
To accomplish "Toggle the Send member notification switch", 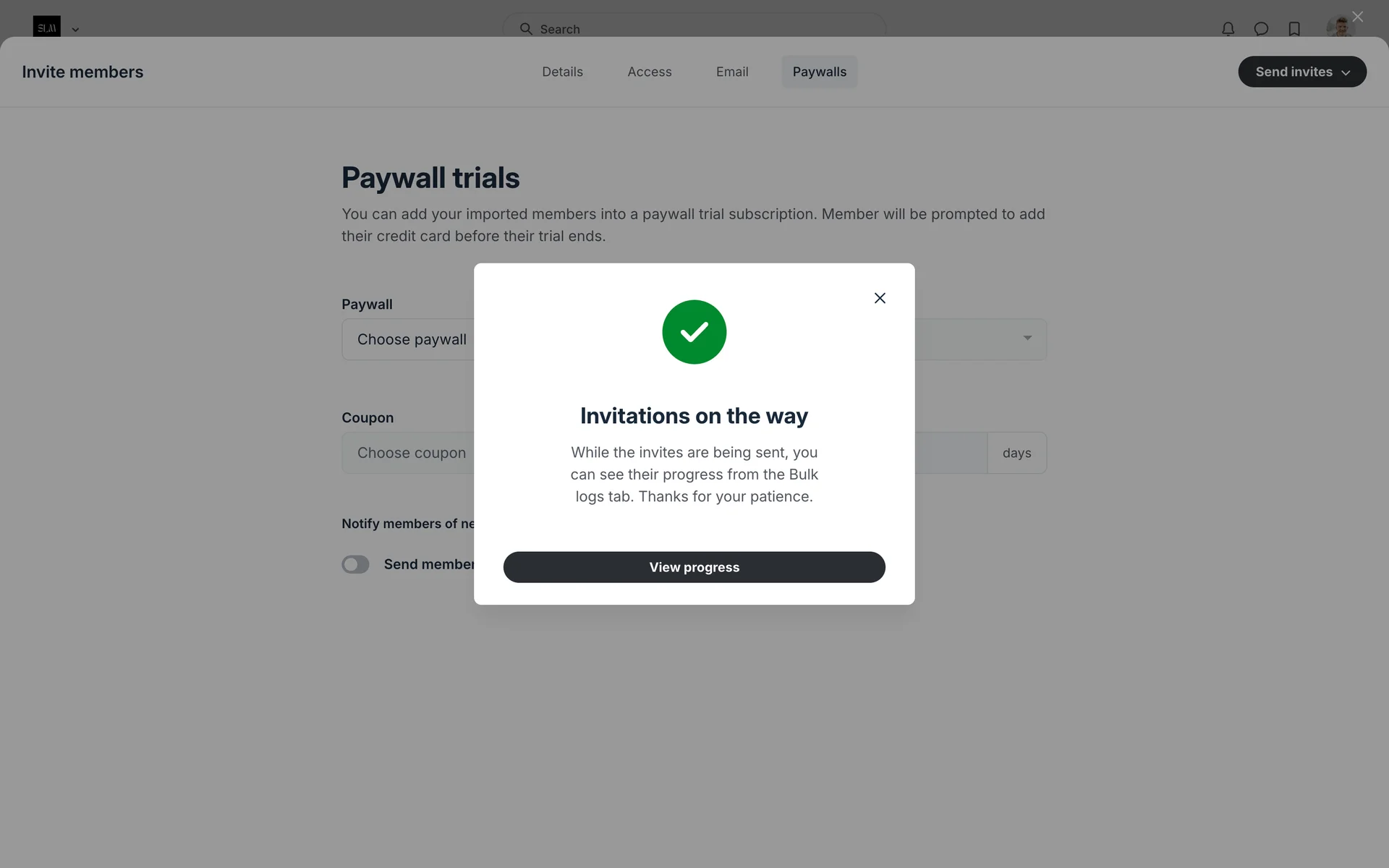I will click(x=355, y=564).
